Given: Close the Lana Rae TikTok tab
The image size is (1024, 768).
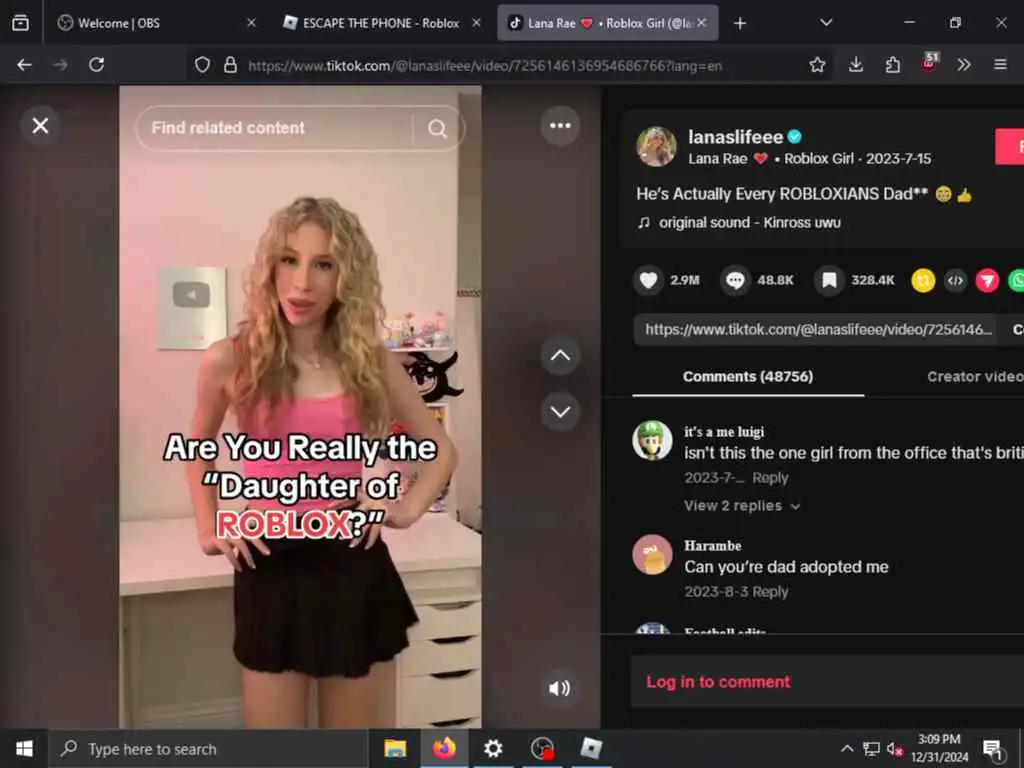Looking at the screenshot, I should click(x=701, y=23).
